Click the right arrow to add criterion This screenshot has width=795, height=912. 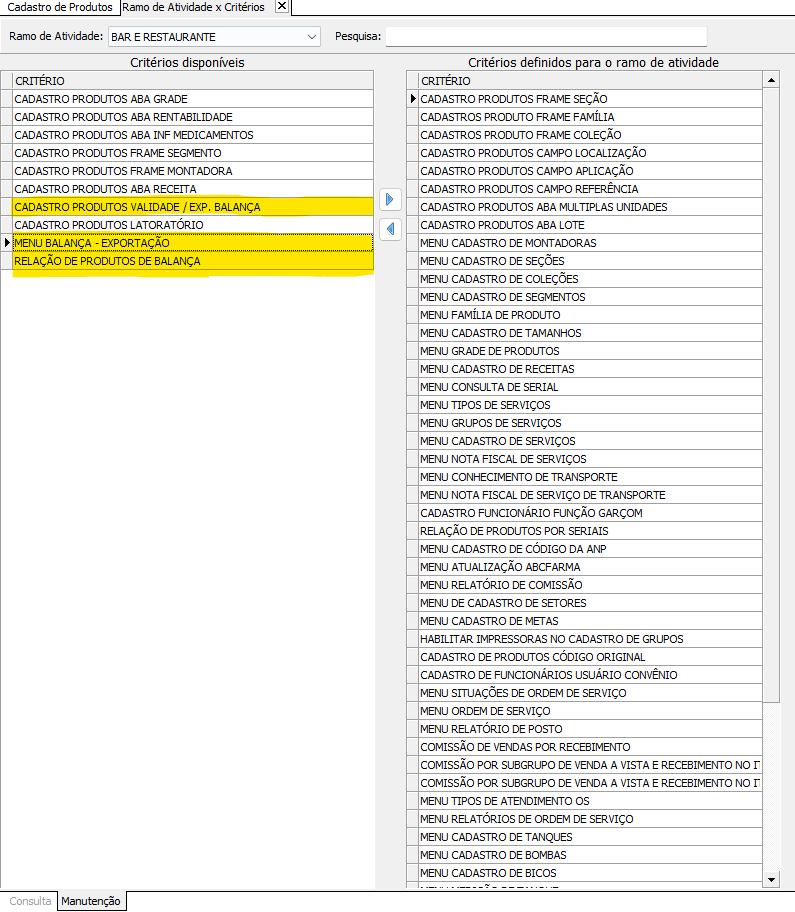pos(390,199)
